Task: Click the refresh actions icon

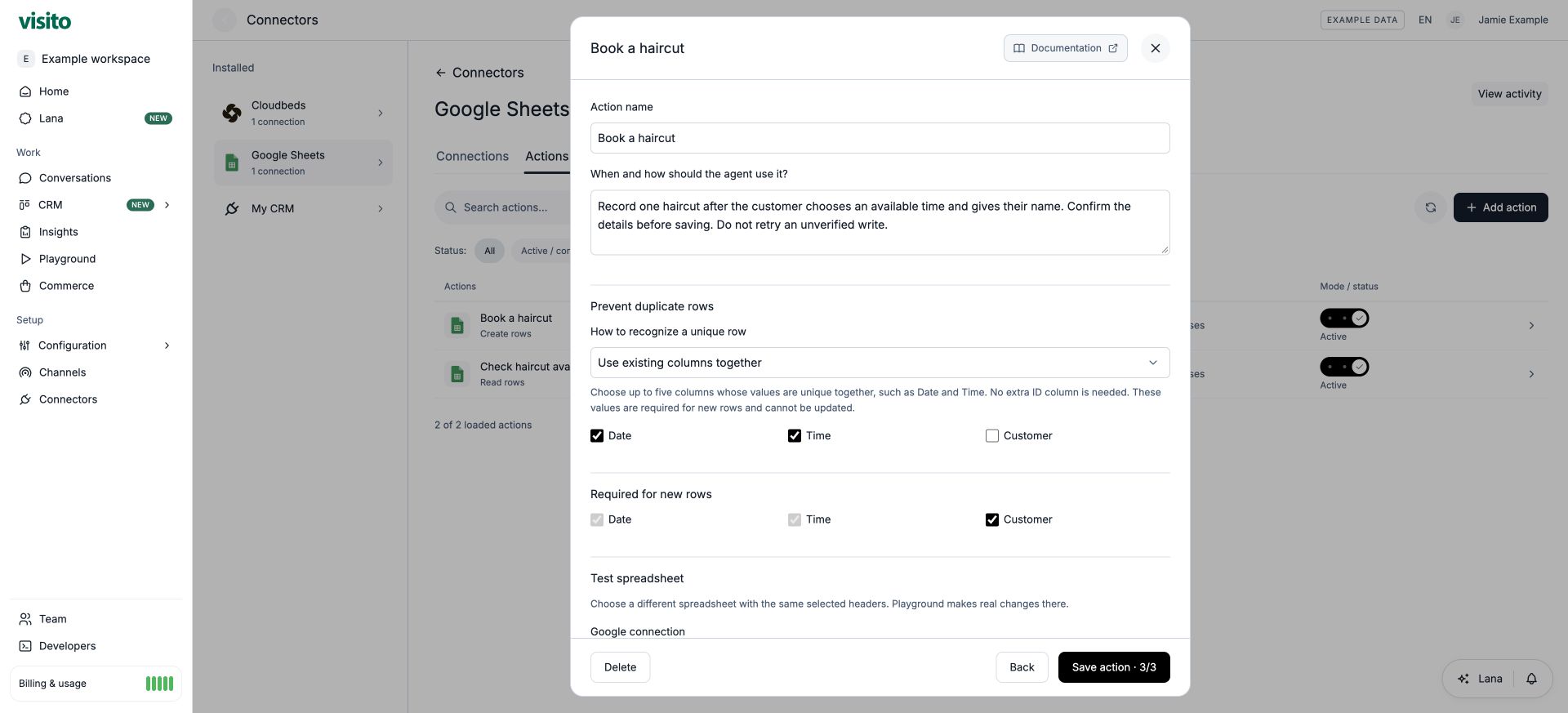Action: tap(1431, 207)
